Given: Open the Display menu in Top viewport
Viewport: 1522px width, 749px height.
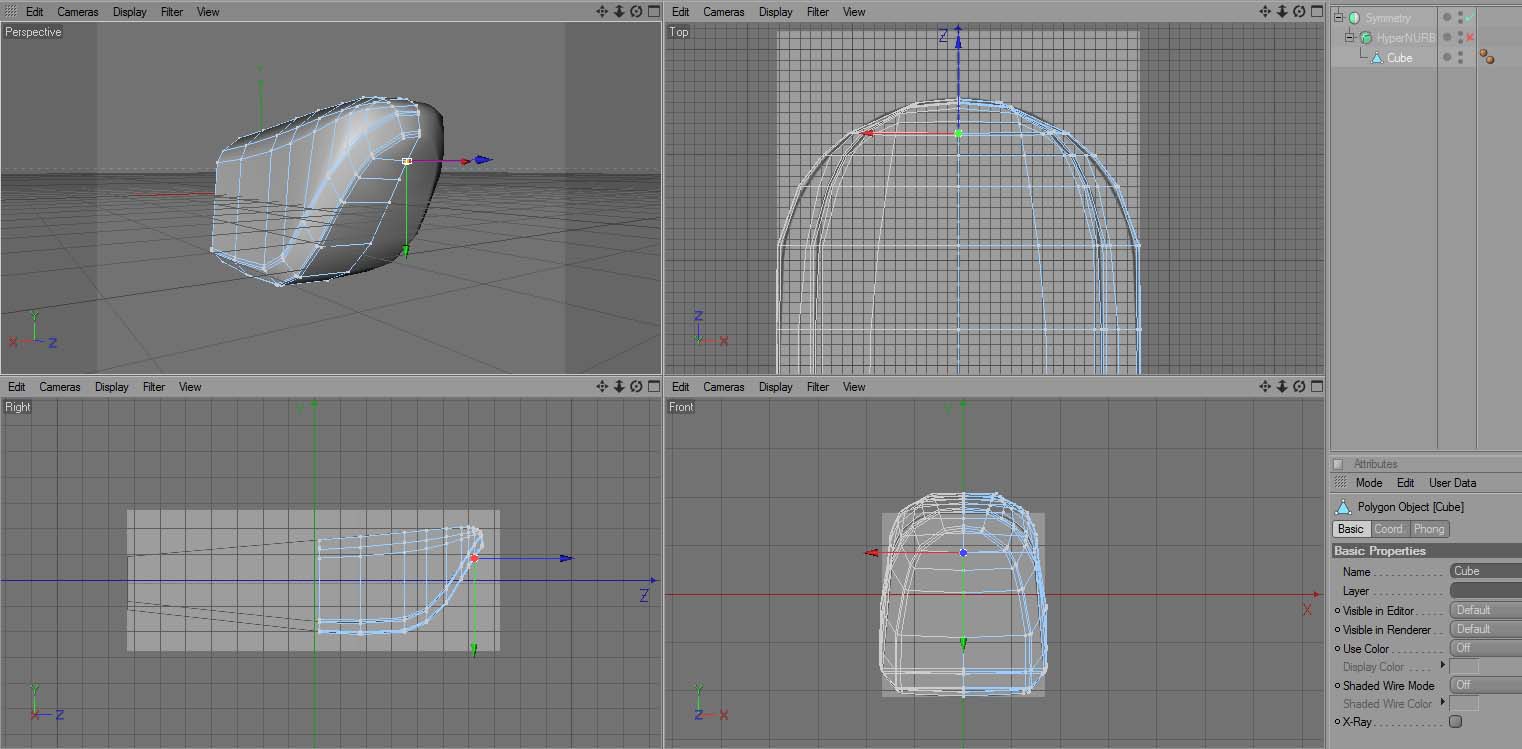Looking at the screenshot, I should 776,12.
